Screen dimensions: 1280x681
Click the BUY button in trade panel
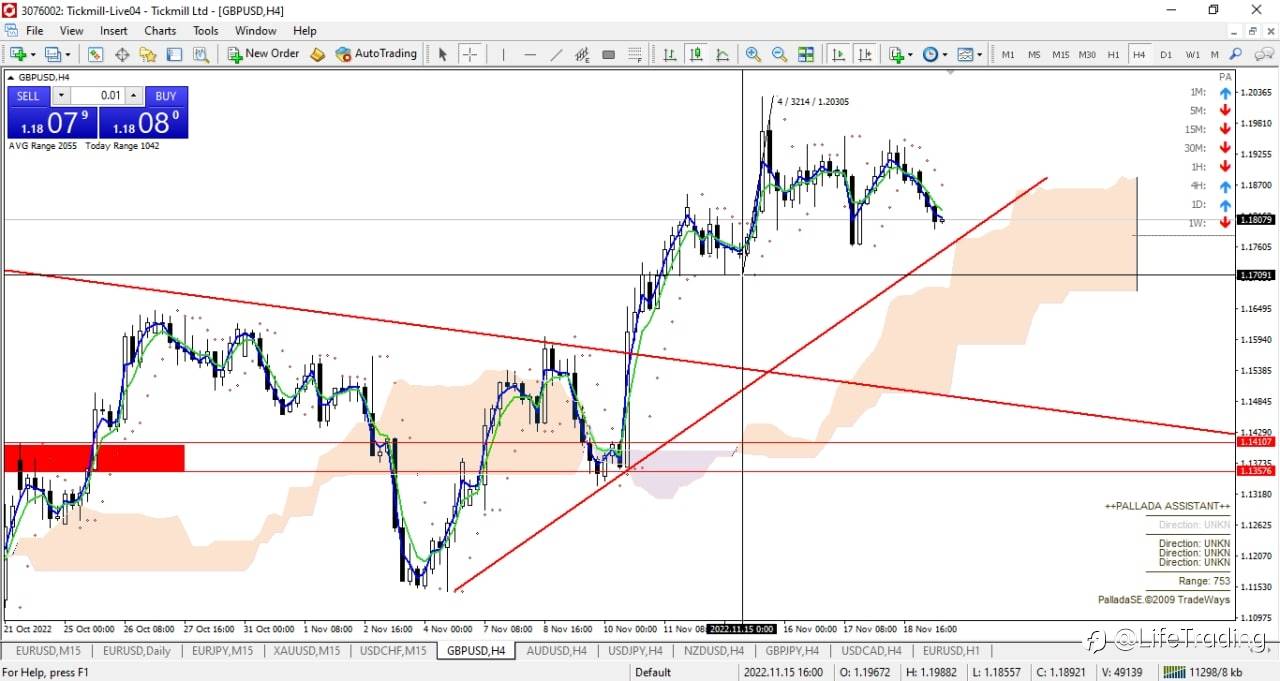click(166, 96)
